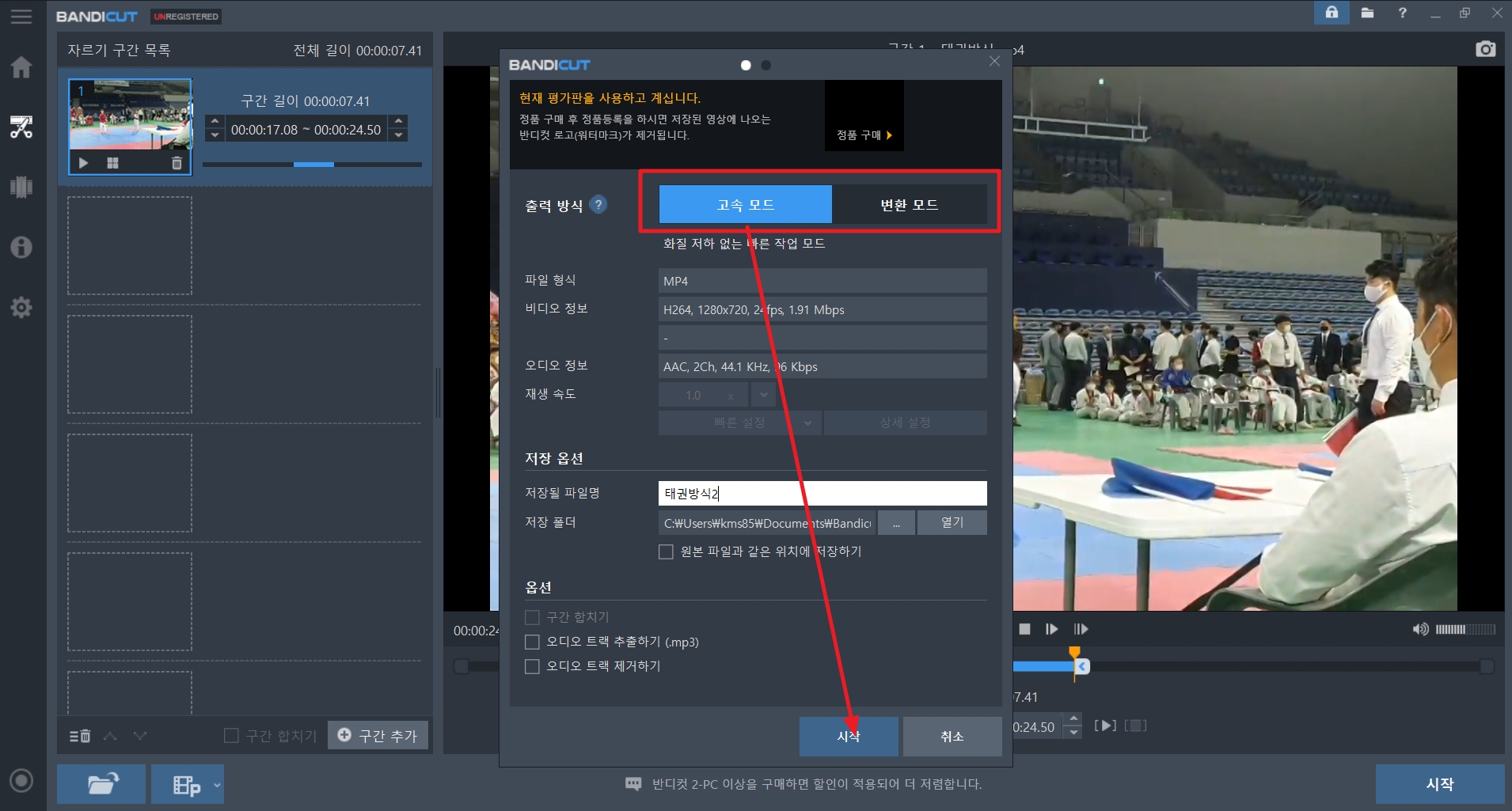Screen dimensions: 1512x811
Task: Open Help question mark in title bar
Action: click(1402, 13)
